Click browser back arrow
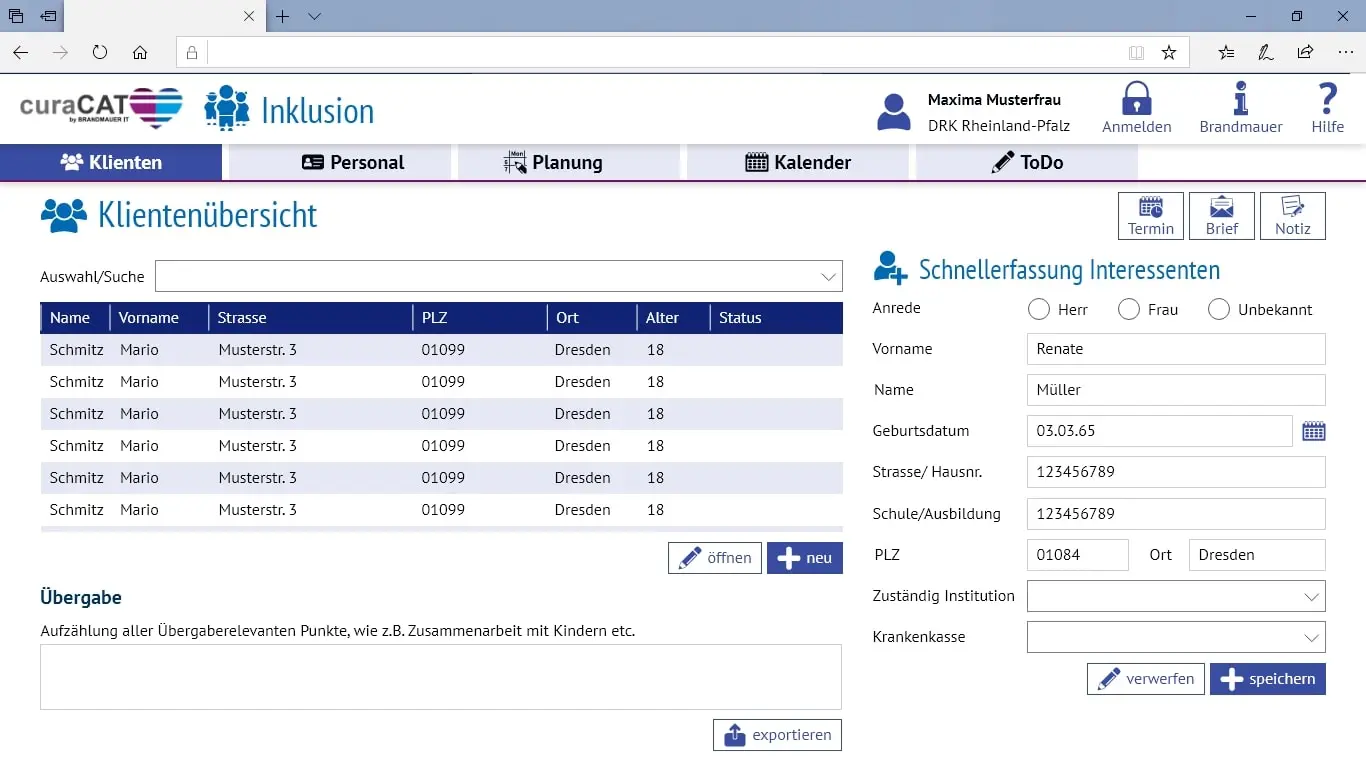The width and height of the screenshot is (1366, 766). pos(20,53)
